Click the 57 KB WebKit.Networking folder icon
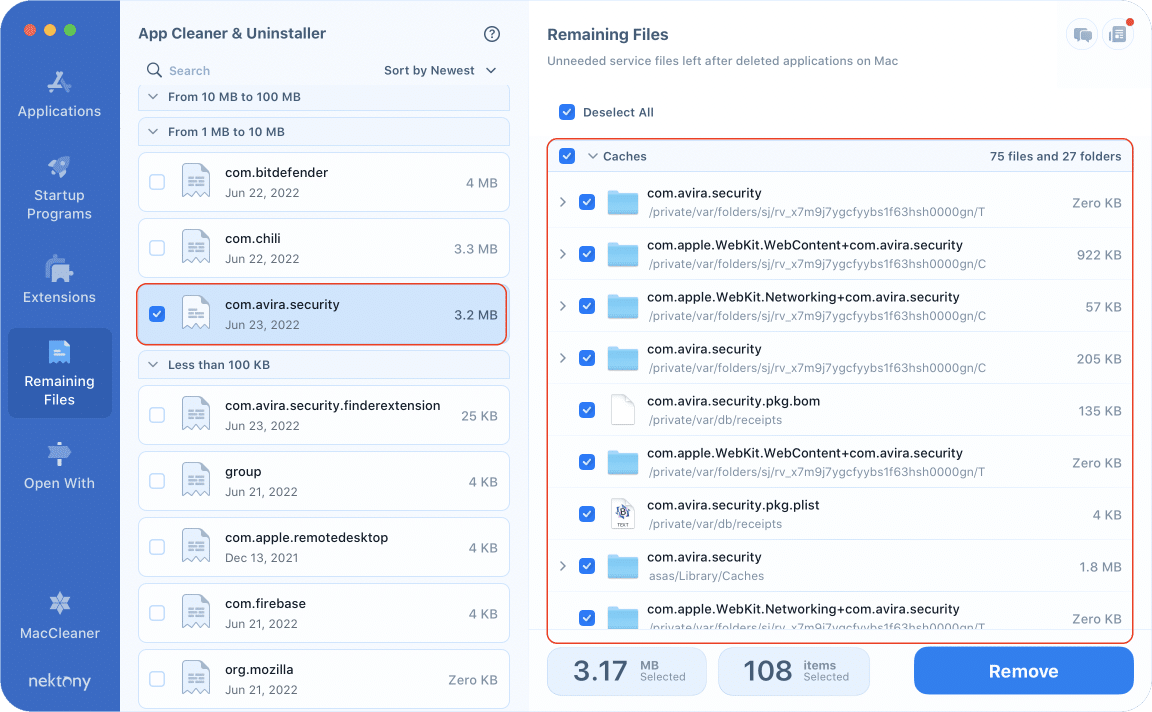The image size is (1152, 712). [623, 306]
